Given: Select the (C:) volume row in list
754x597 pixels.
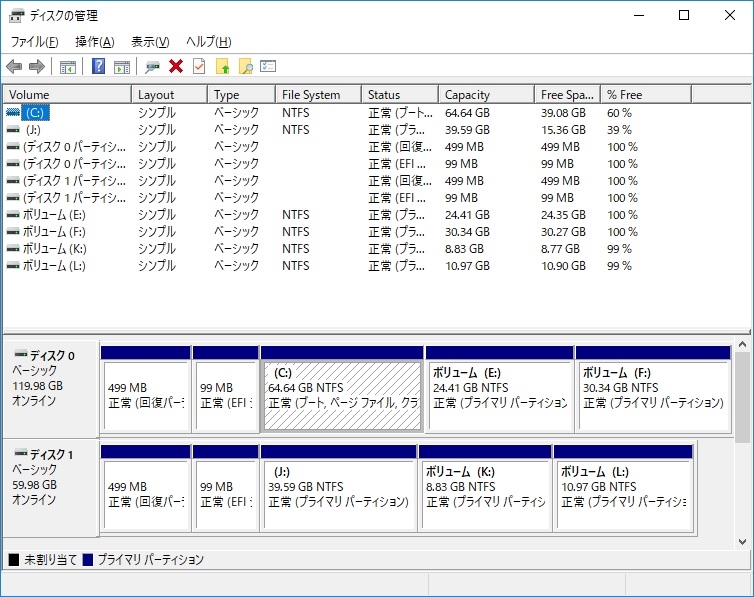Looking at the screenshot, I should point(36,113).
